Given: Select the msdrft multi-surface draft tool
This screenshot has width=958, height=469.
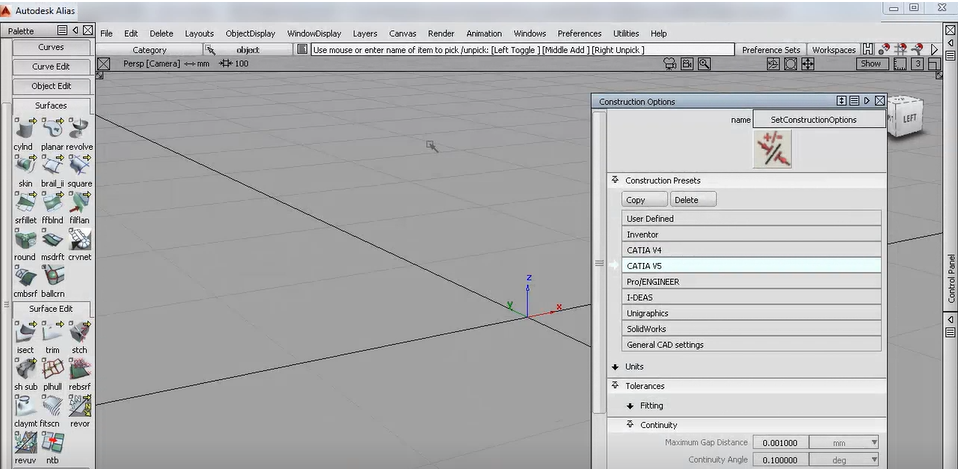Looking at the screenshot, I should click(53, 239).
